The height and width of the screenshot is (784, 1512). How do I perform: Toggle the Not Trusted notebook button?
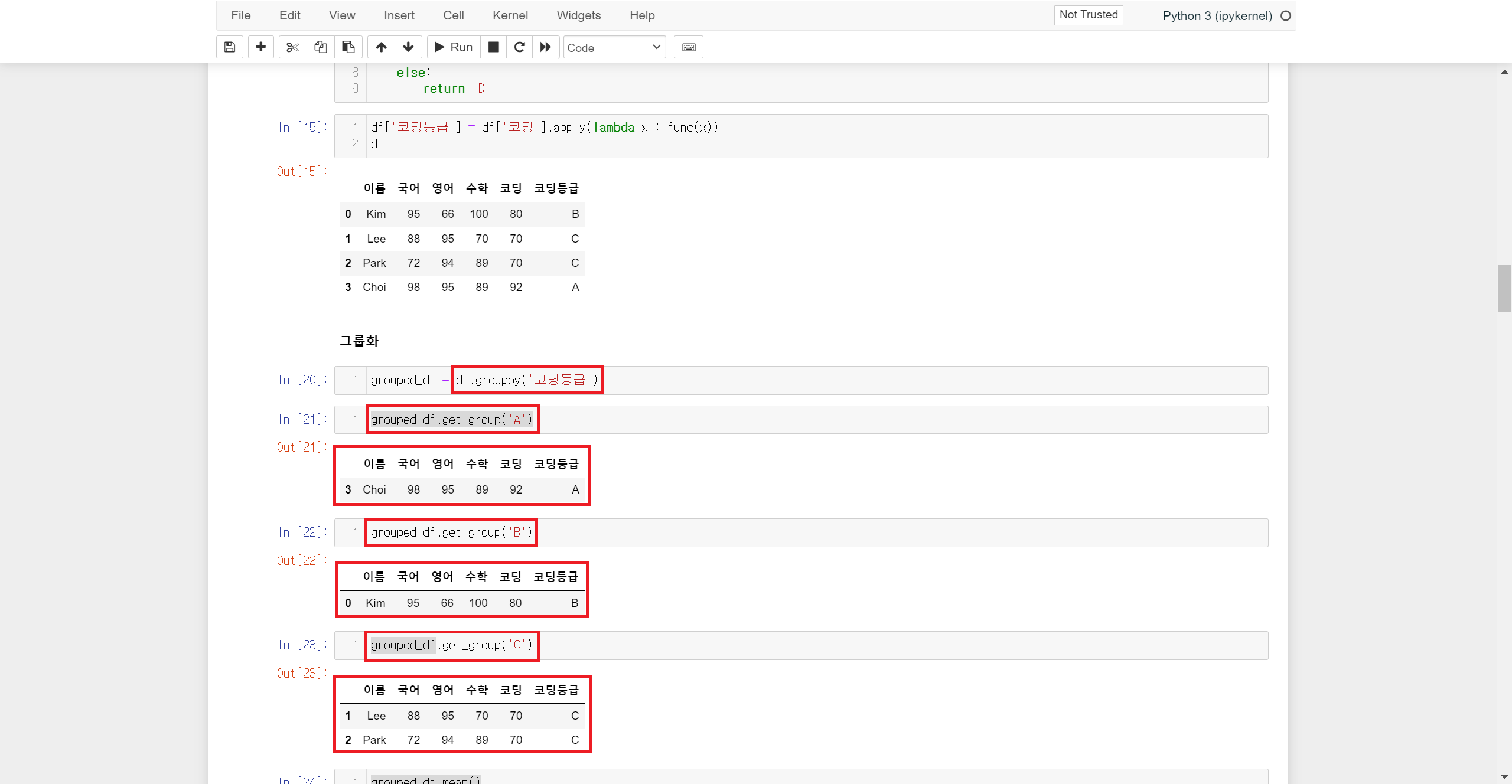[1088, 15]
